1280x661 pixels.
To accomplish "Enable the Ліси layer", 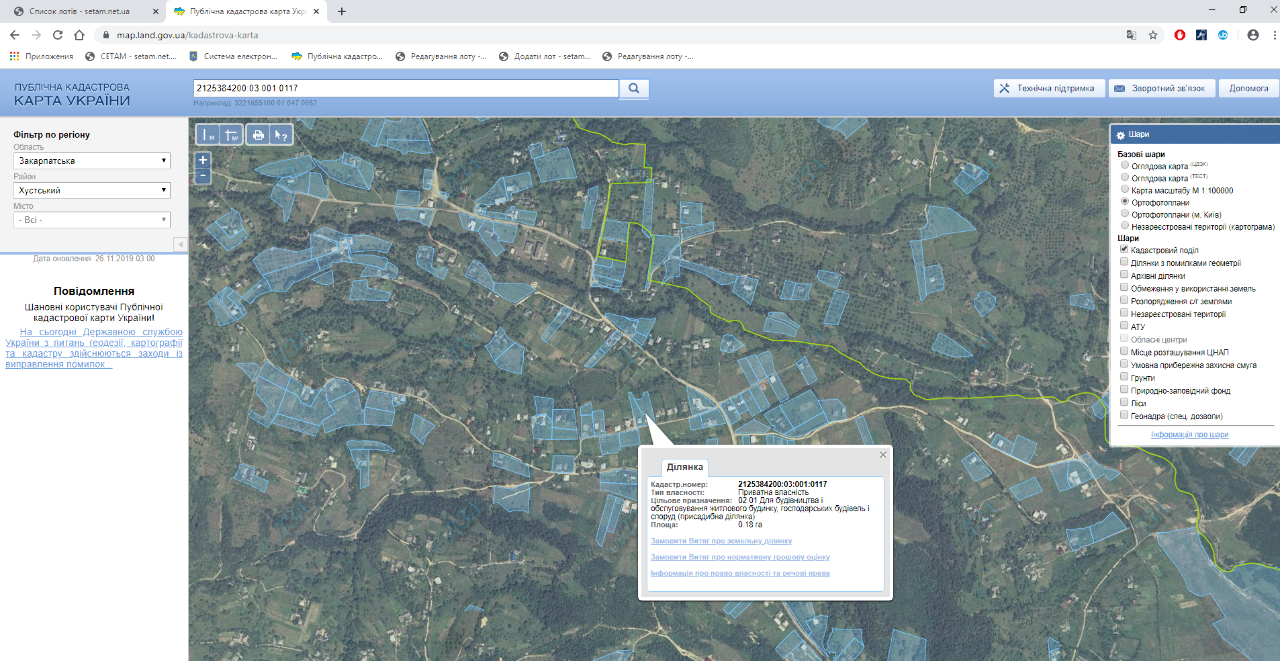I will tap(1125, 403).
